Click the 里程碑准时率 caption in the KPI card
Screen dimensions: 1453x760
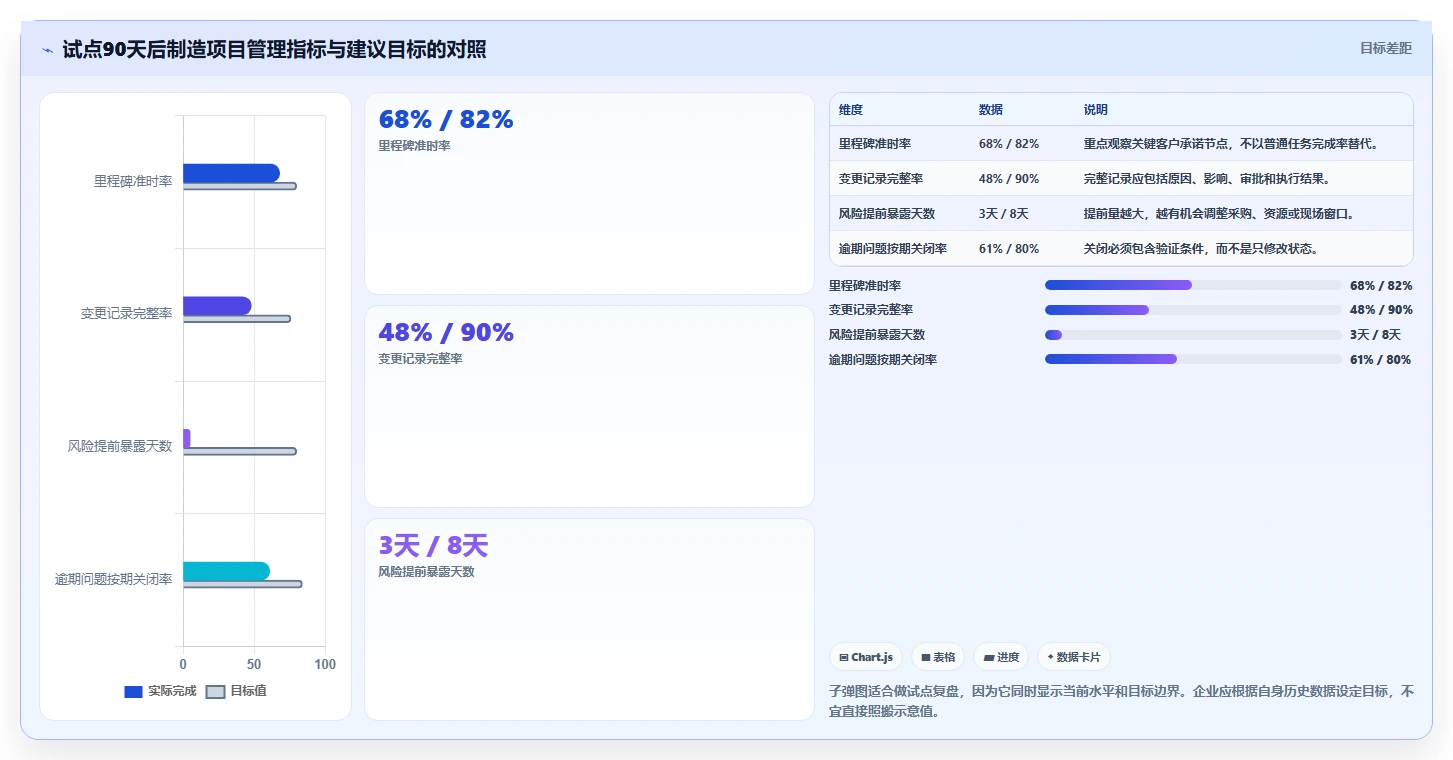coord(414,146)
